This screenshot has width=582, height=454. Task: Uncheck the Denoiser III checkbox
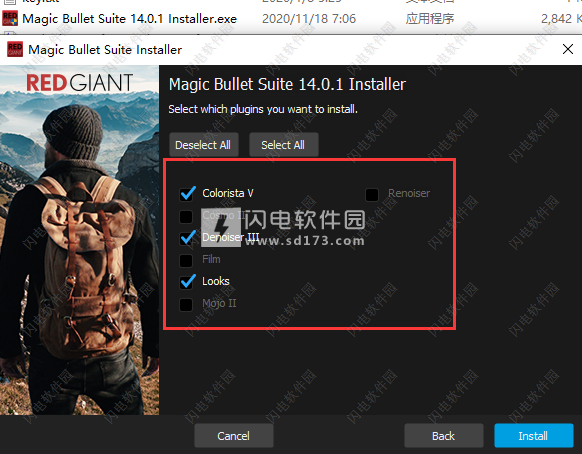point(187,238)
